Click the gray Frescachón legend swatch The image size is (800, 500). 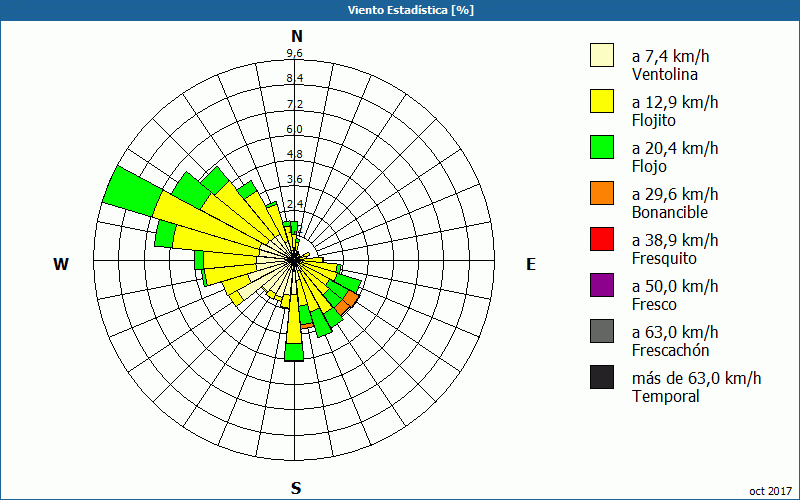point(602,331)
